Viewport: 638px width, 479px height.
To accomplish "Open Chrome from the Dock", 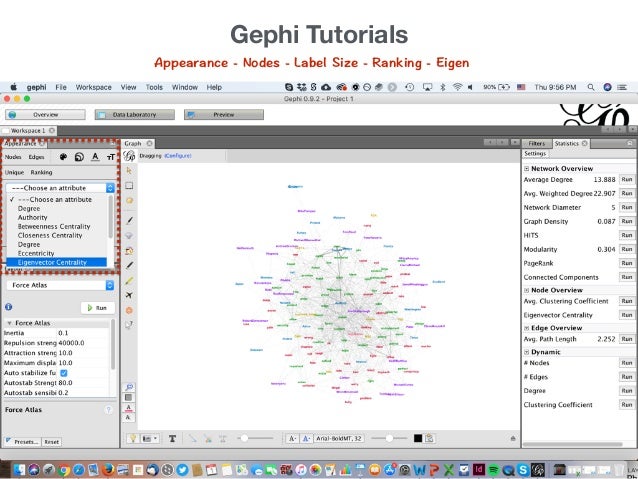I will point(63,470).
